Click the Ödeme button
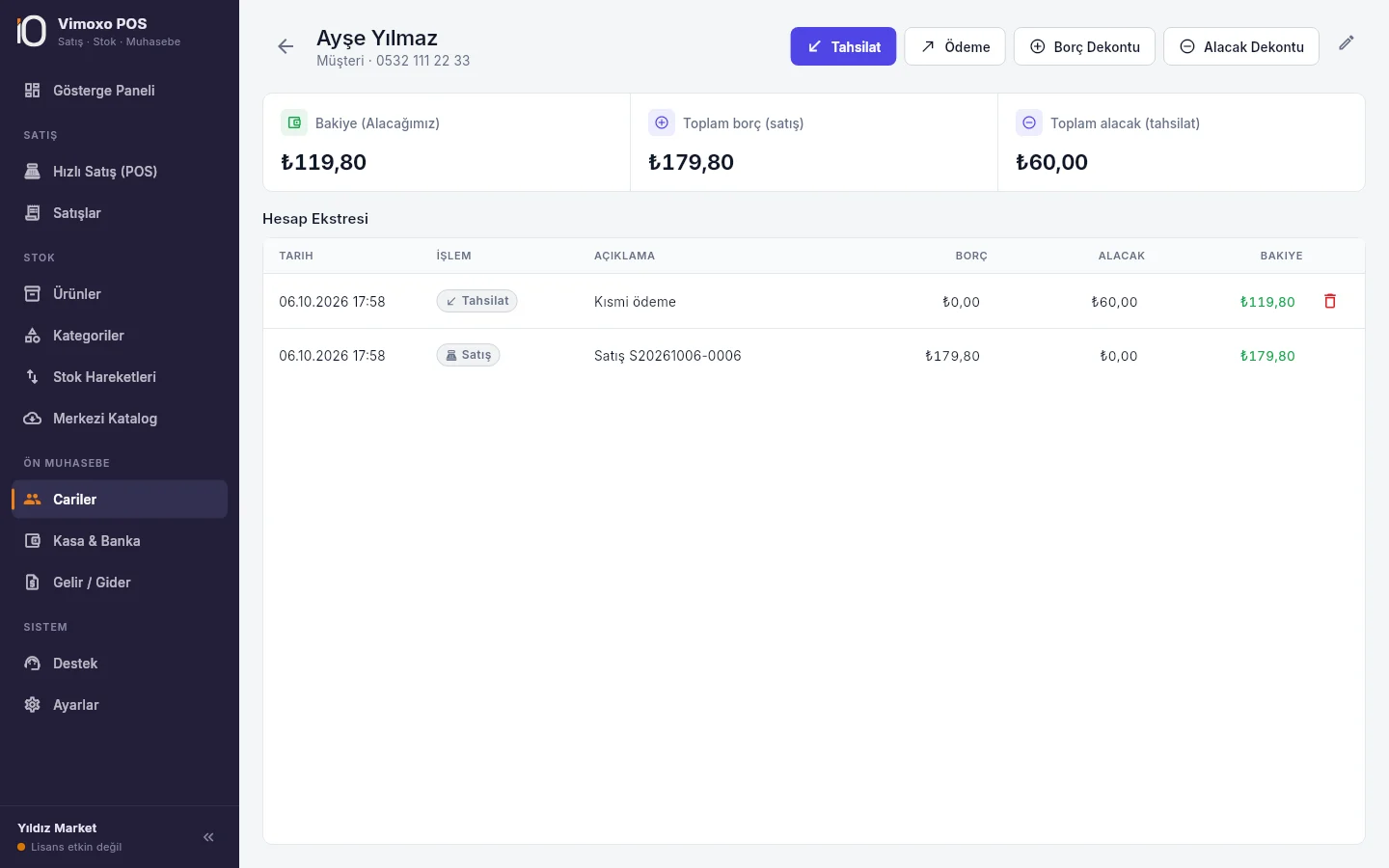Viewport: 1389px width, 868px height. click(x=955, y=46)
